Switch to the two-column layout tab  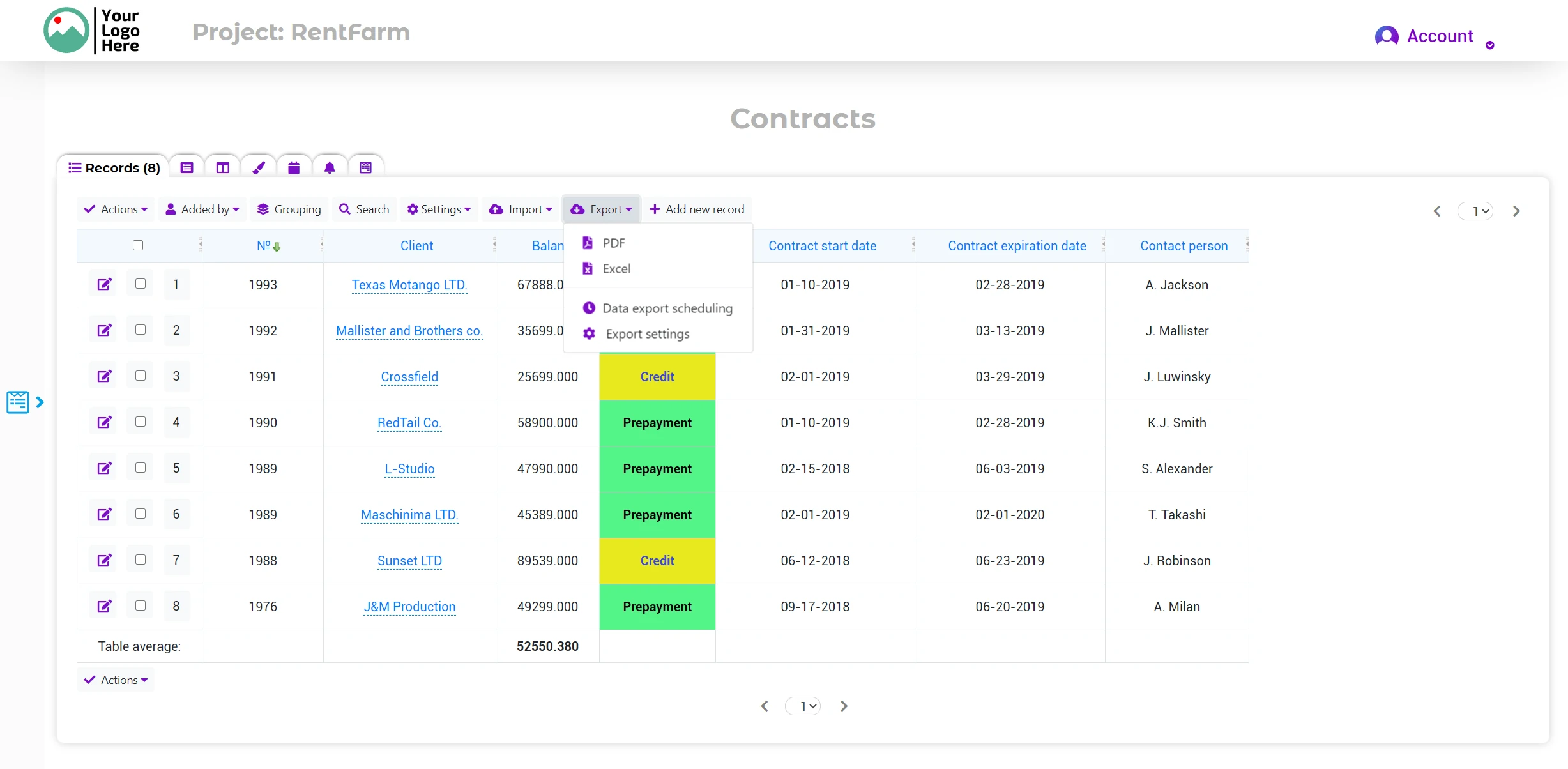(222, 167)
